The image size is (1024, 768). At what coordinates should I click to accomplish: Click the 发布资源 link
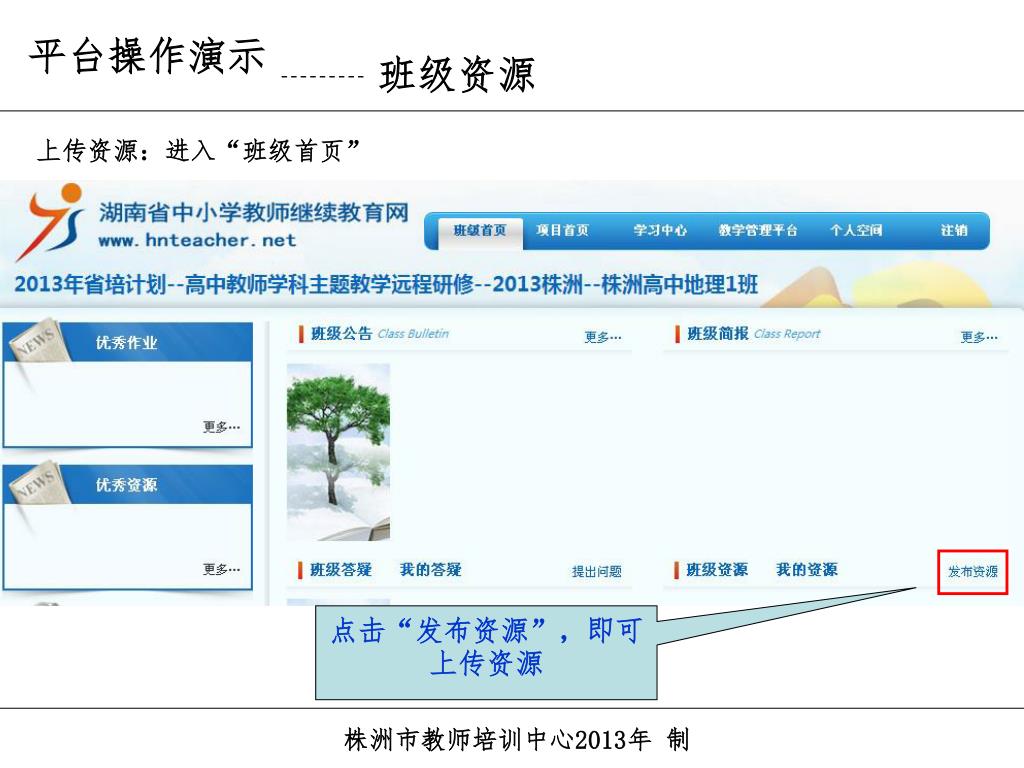click(x=972, y=572)
